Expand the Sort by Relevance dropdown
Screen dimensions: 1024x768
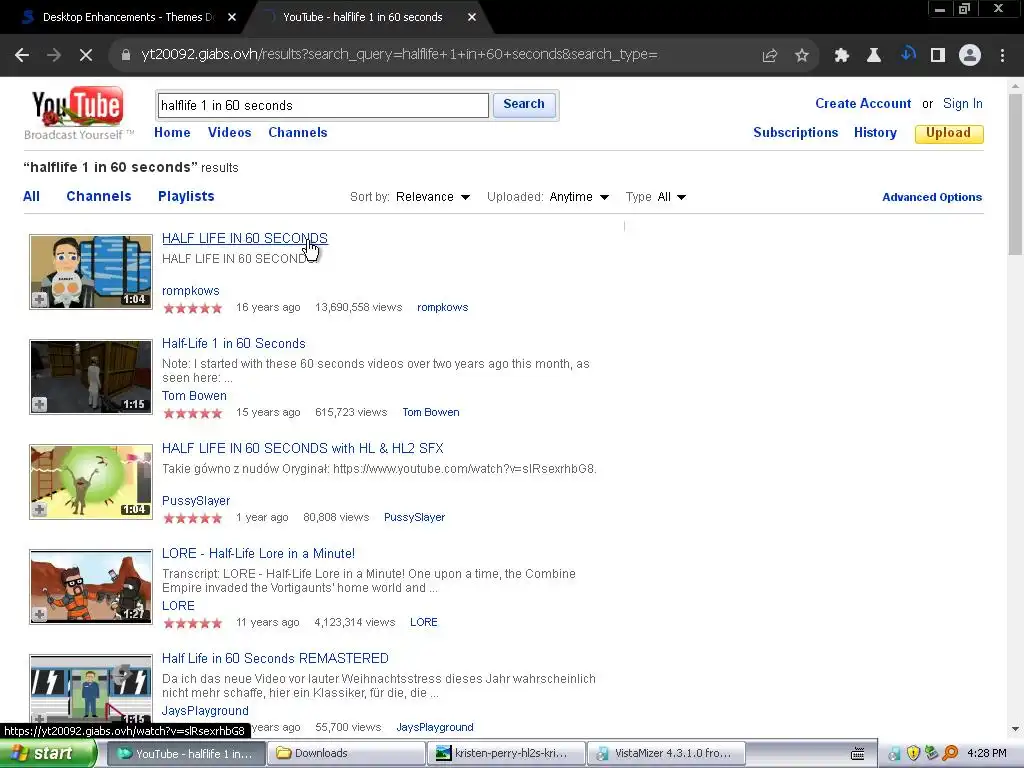tap(432, 197)
